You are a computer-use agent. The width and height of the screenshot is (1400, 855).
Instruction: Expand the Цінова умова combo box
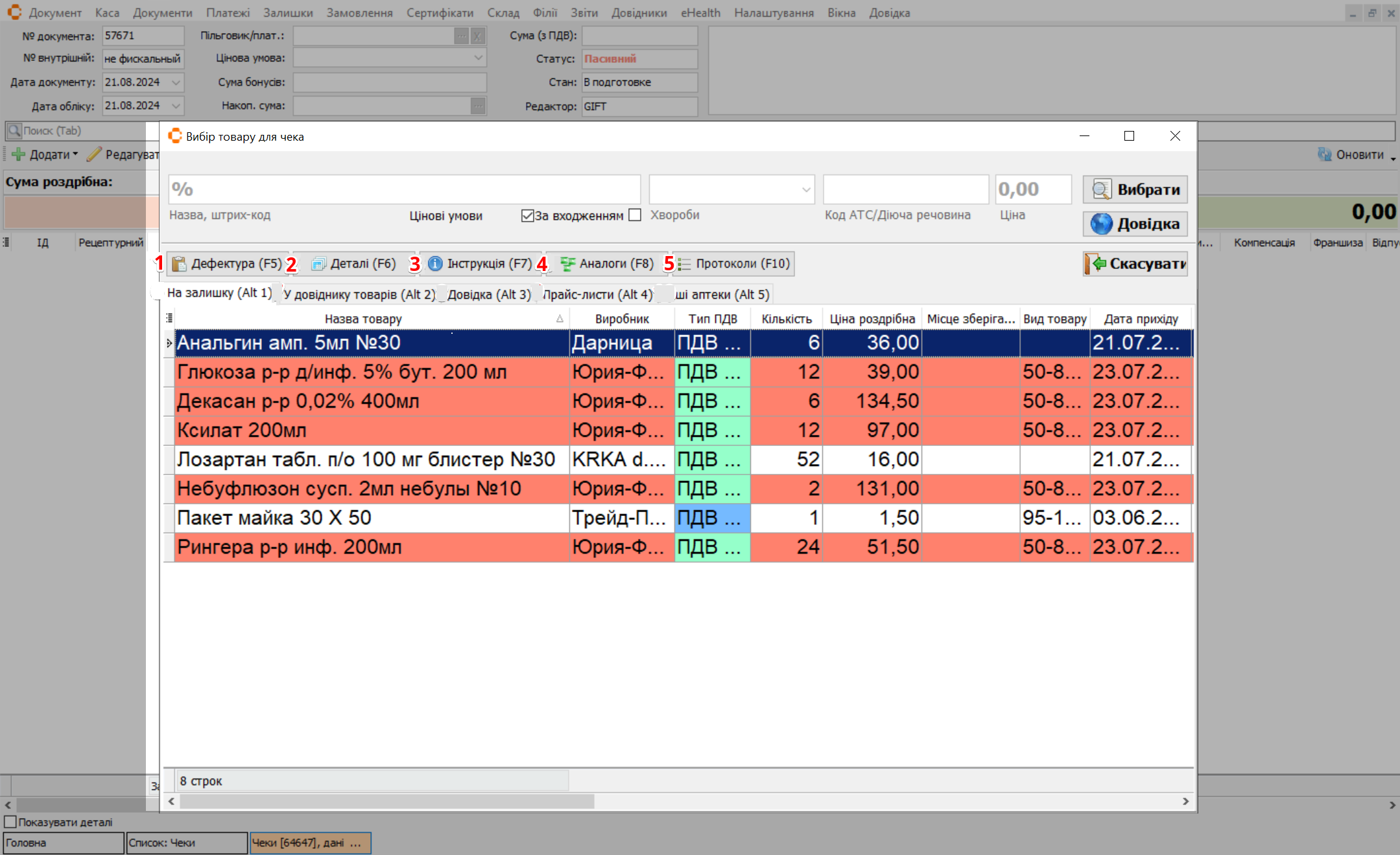click(x=478, y=58)
